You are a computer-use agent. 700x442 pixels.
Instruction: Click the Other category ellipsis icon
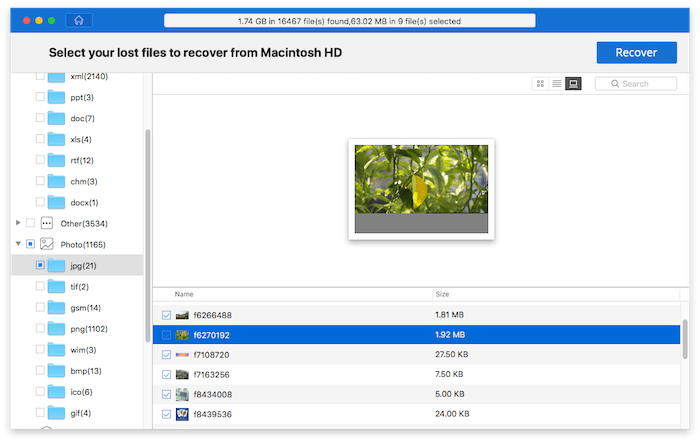pyautogui.click(x=47, y=223)
